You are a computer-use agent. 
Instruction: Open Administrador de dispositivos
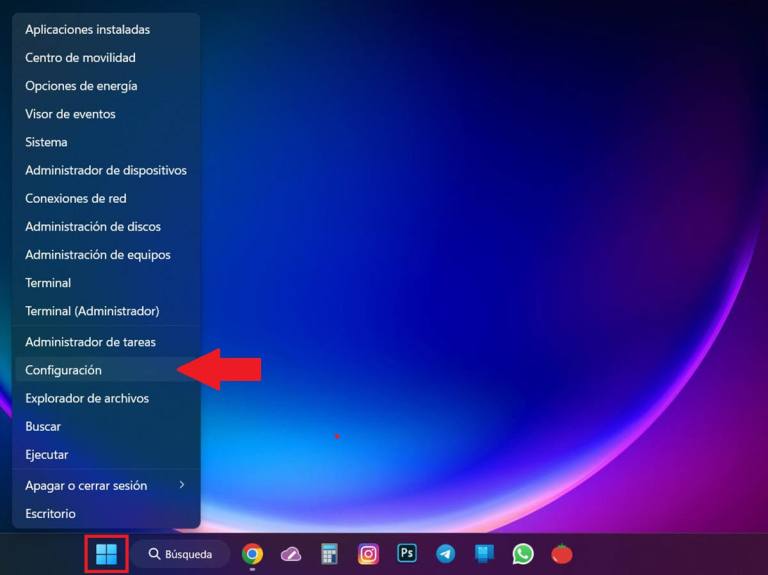(x=105, y=170)
